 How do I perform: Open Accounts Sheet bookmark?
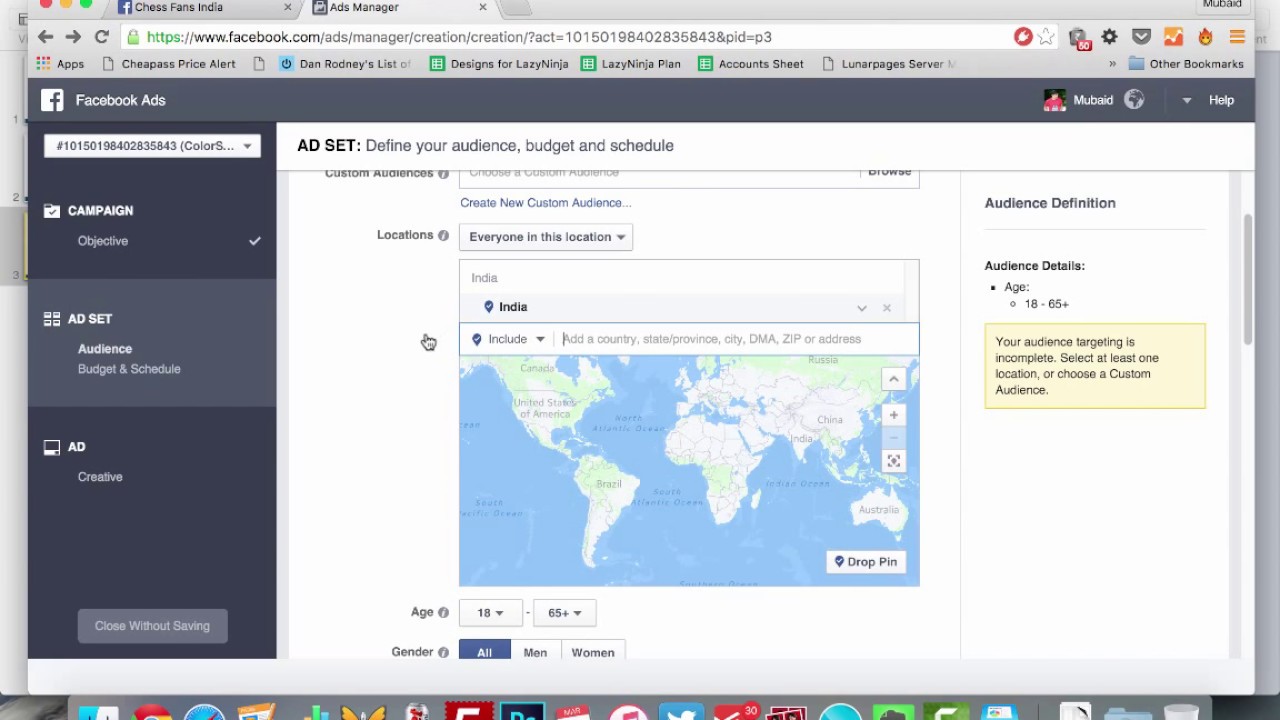click(x=751, y=64)
